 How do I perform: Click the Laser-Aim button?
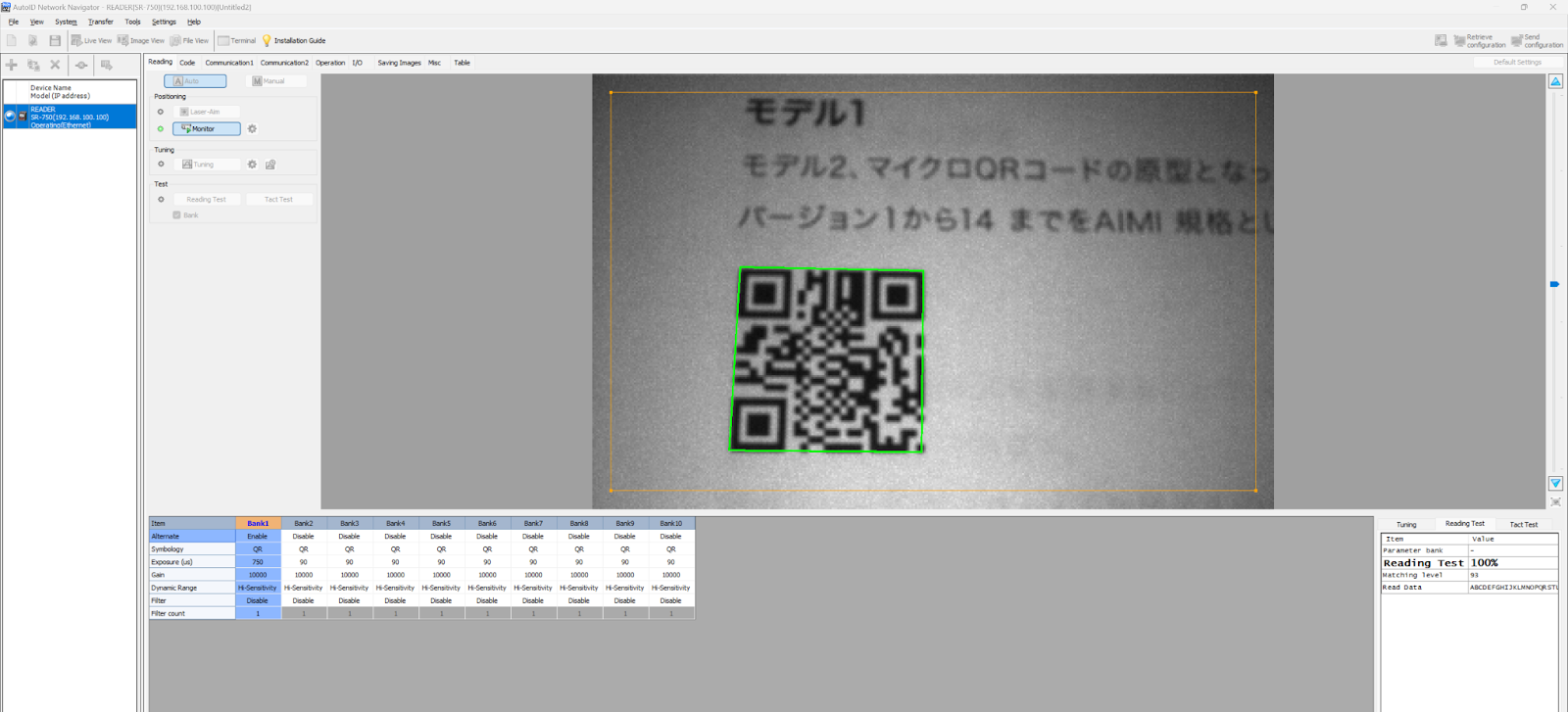pos(206,112)
